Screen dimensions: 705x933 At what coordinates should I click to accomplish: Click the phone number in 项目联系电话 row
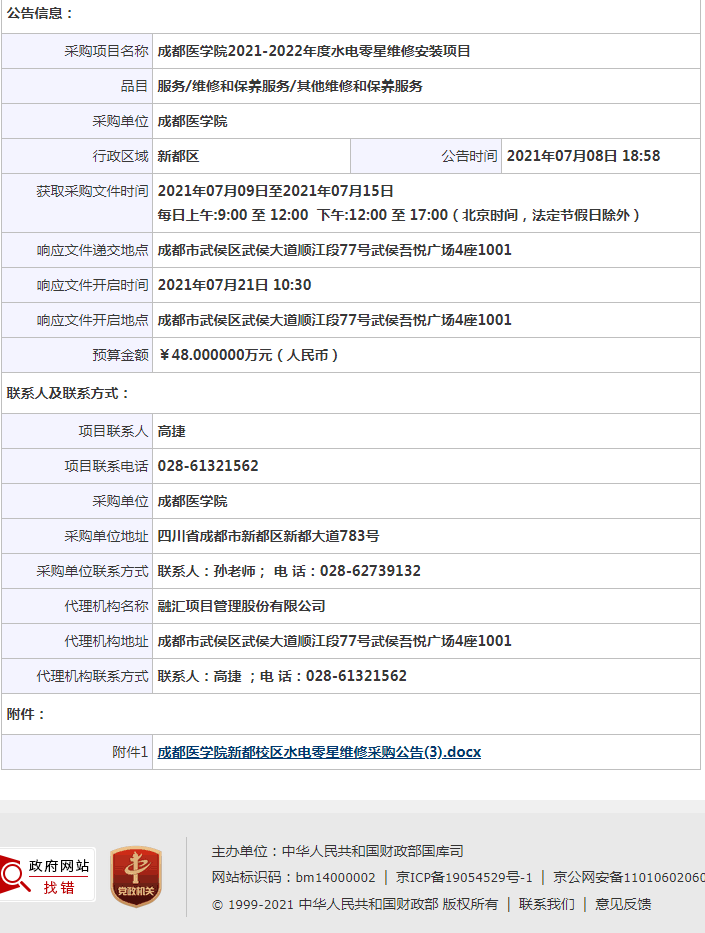pos(208,466)
